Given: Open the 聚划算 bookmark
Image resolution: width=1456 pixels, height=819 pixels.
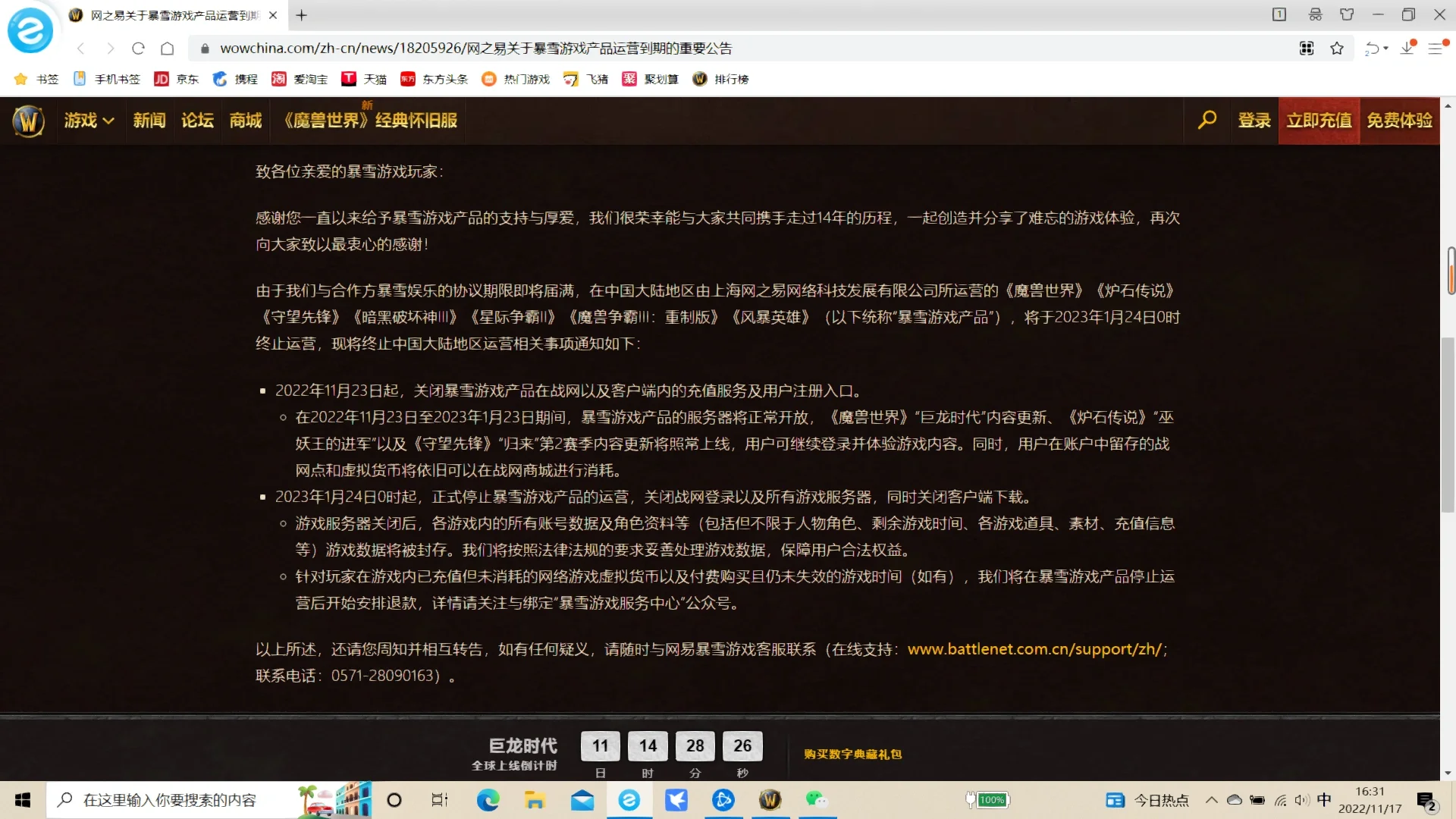Looking at the screenshot, I should [650, 79].
